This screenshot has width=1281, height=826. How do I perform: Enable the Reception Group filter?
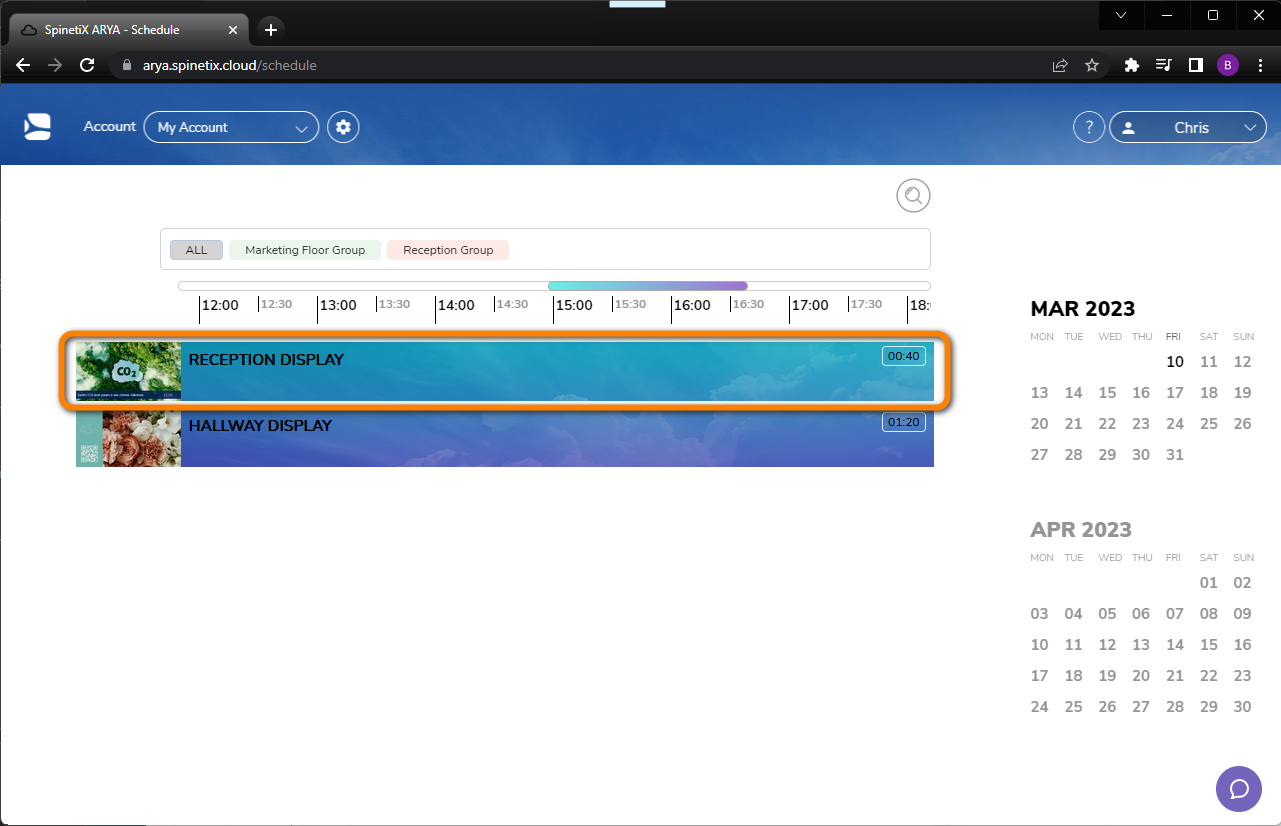[447, 249]
